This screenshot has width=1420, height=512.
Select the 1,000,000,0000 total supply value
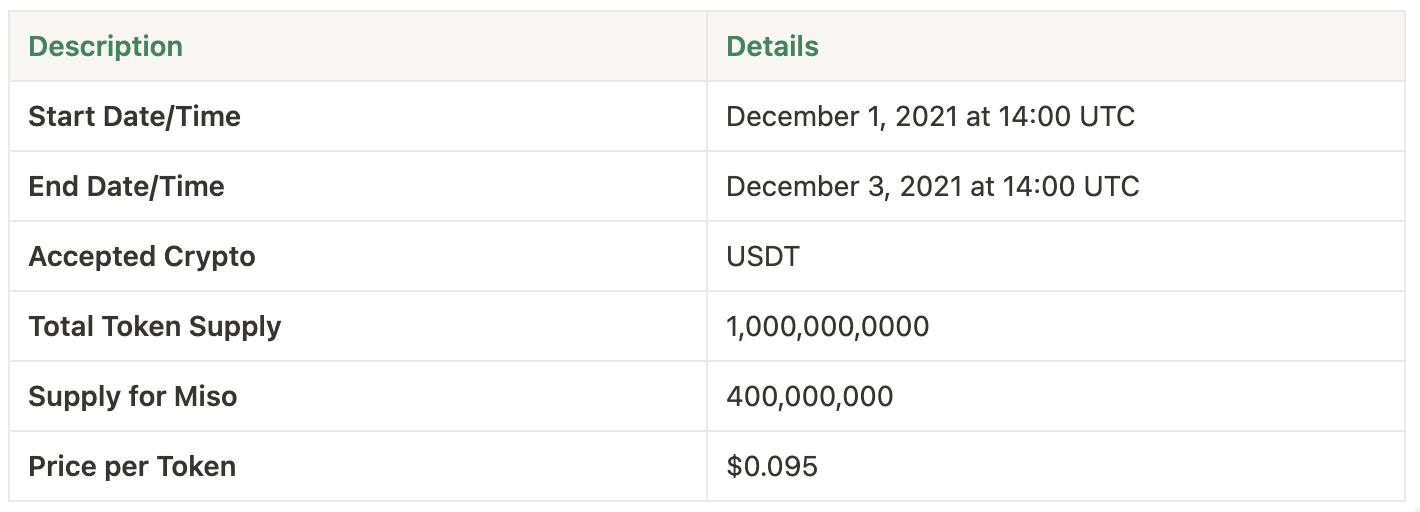pos(827,326)
